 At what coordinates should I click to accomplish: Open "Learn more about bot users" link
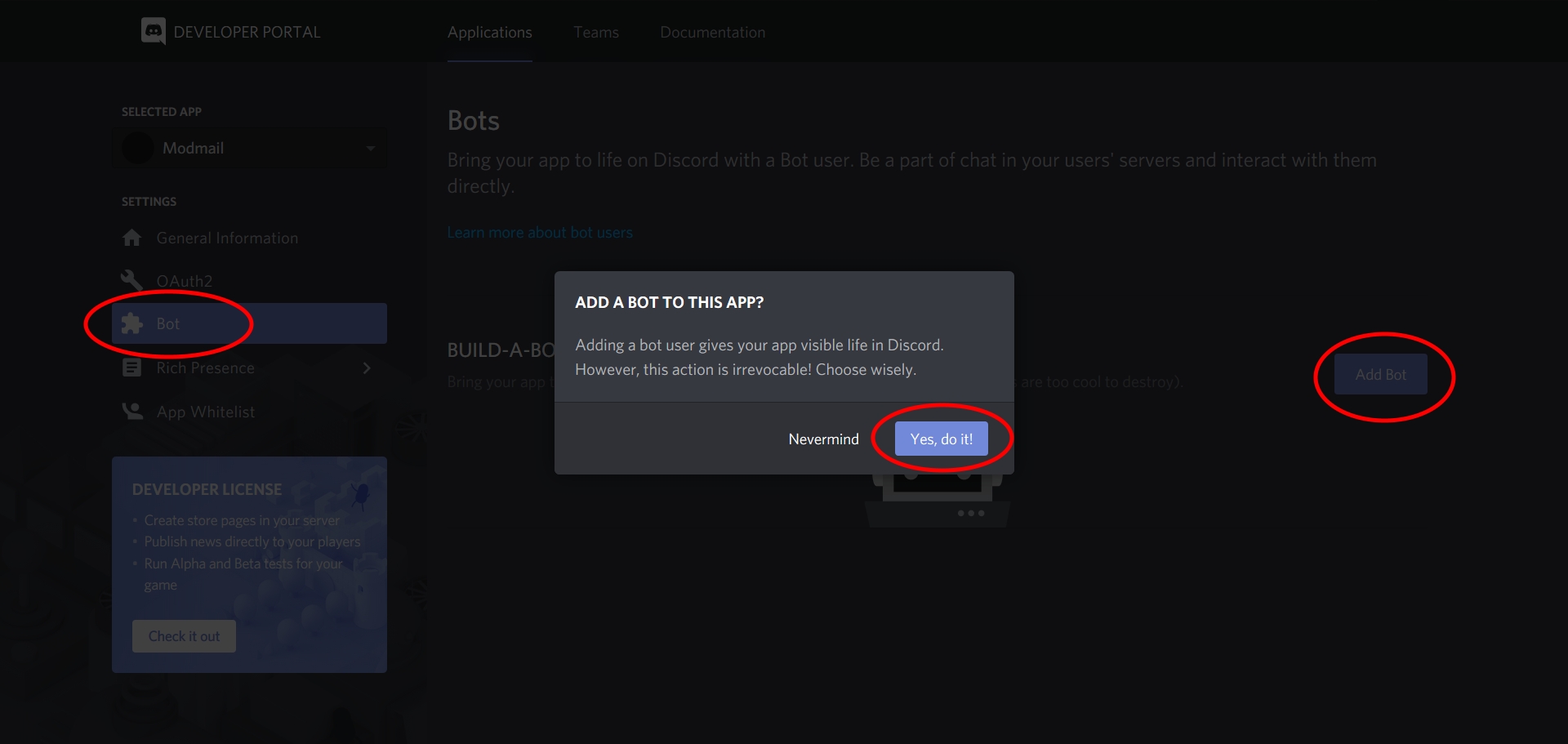[x=540, y=233]
